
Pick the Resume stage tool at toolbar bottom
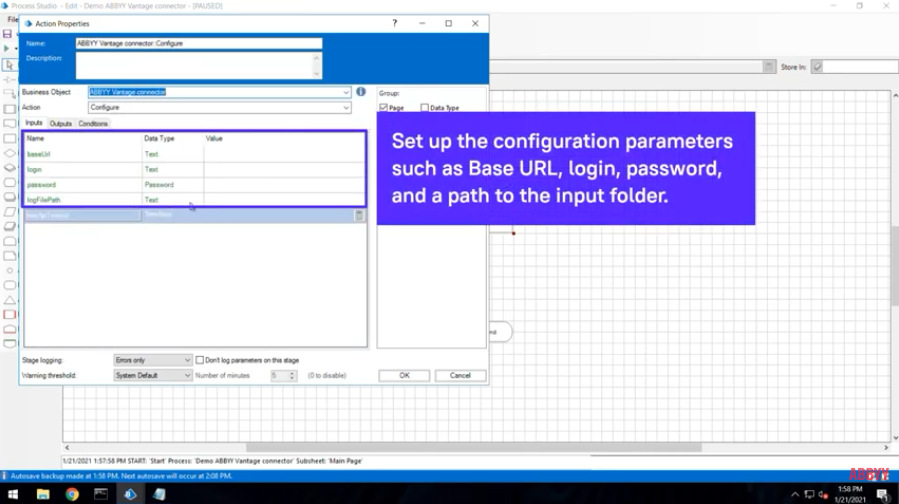click(x=10, y=343)
